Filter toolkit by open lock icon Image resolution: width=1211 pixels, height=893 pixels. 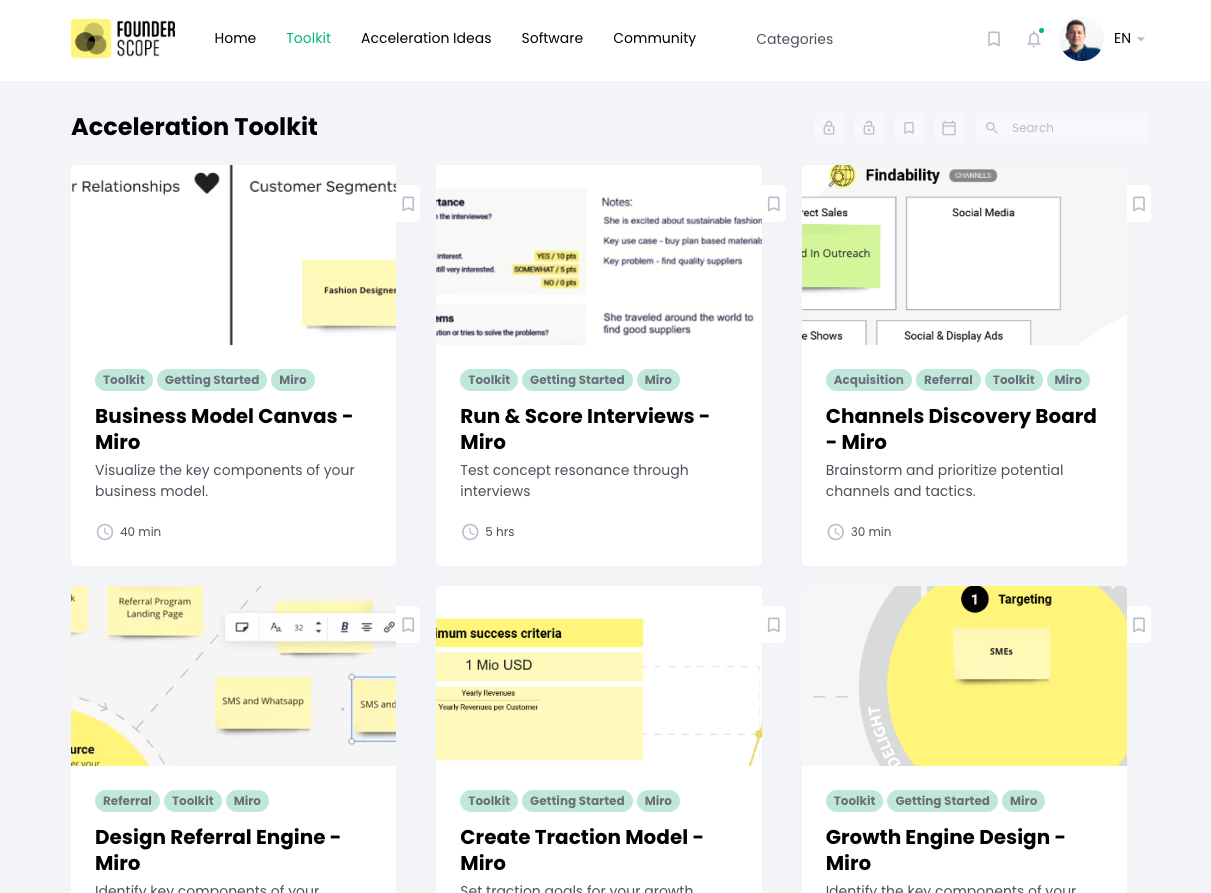coord(869,128)
